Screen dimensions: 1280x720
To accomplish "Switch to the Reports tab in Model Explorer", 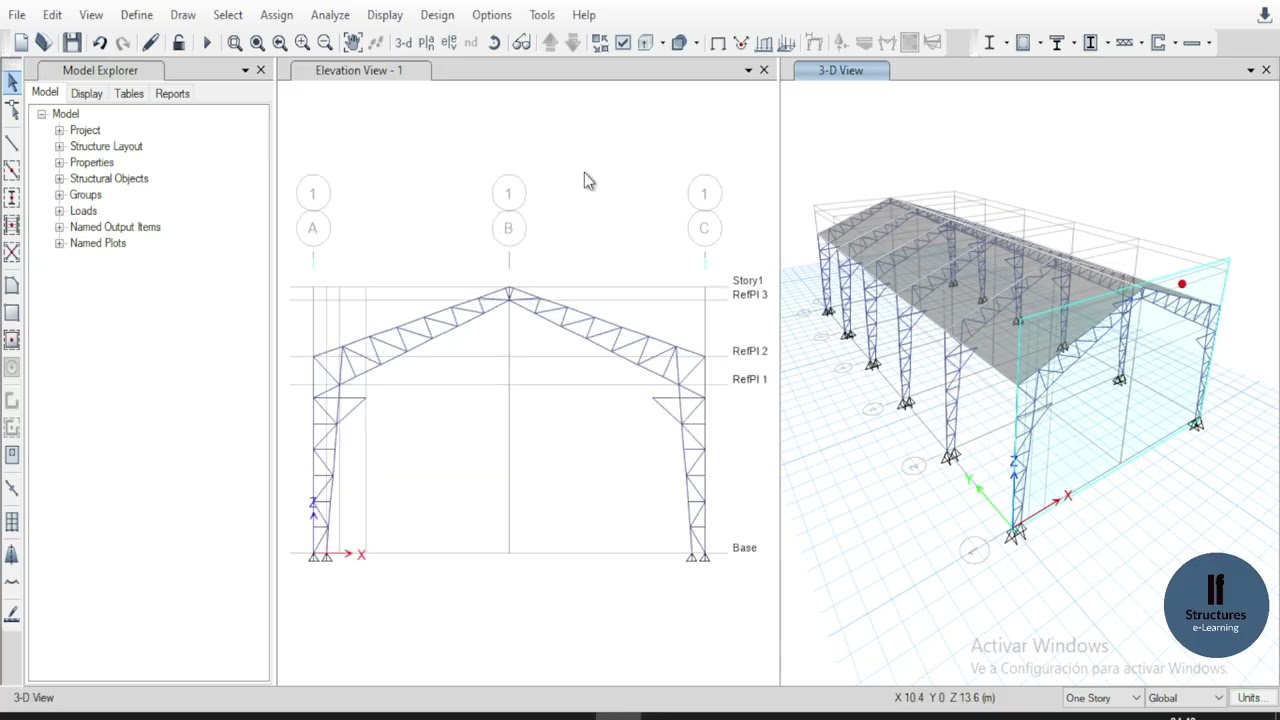I will click(x=172, y=94).
